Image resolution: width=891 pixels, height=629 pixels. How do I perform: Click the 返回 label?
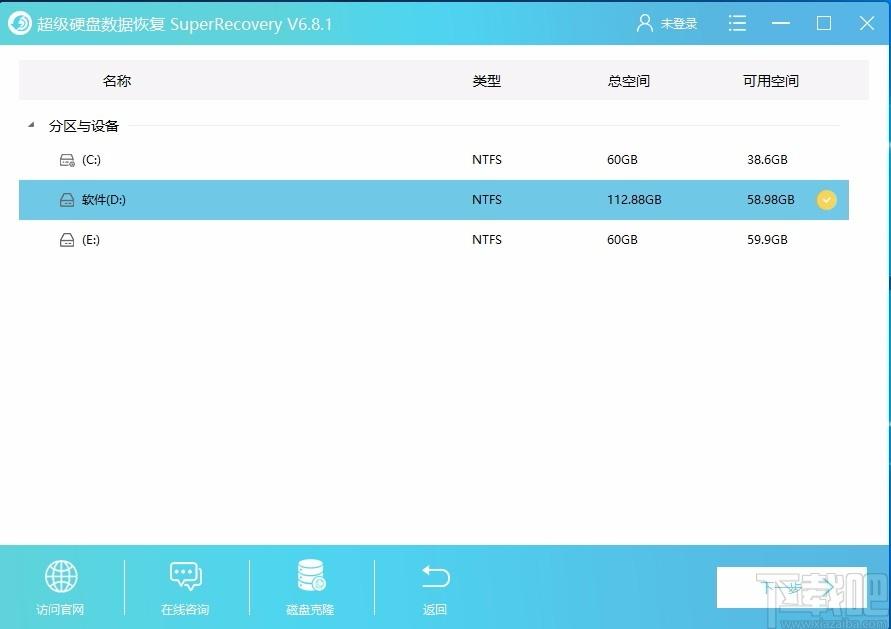point(435,610)
